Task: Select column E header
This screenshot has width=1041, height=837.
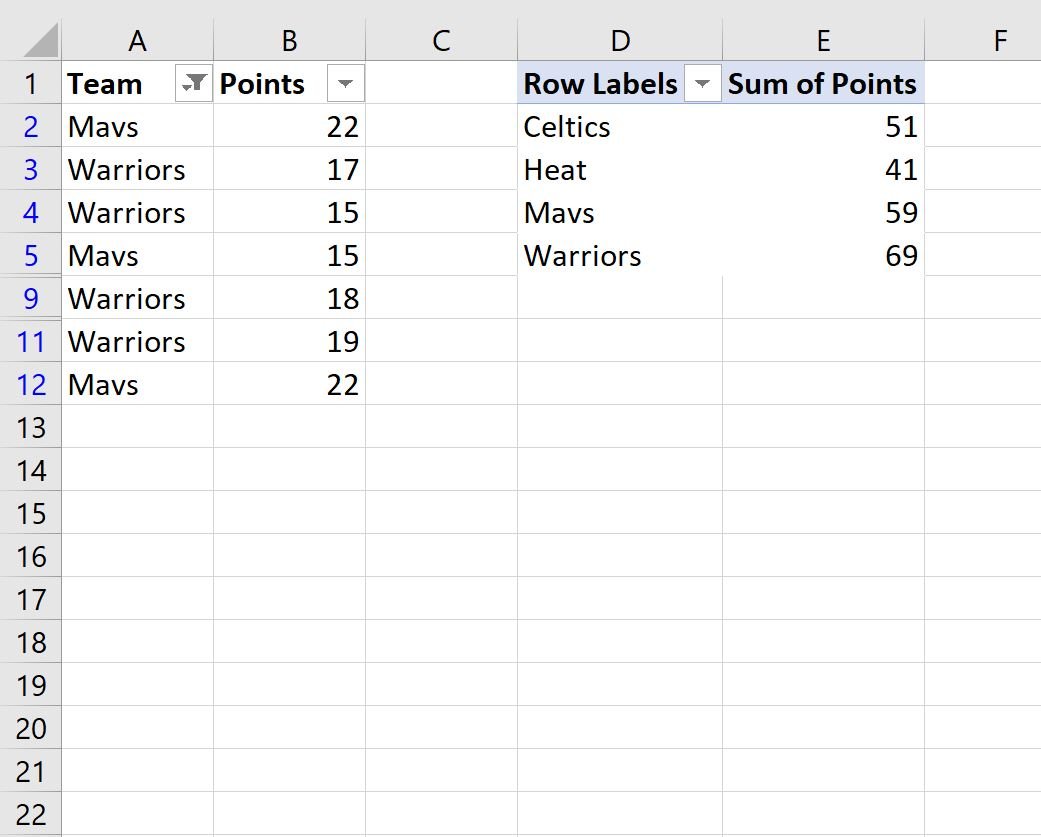Action: [823, 40]
